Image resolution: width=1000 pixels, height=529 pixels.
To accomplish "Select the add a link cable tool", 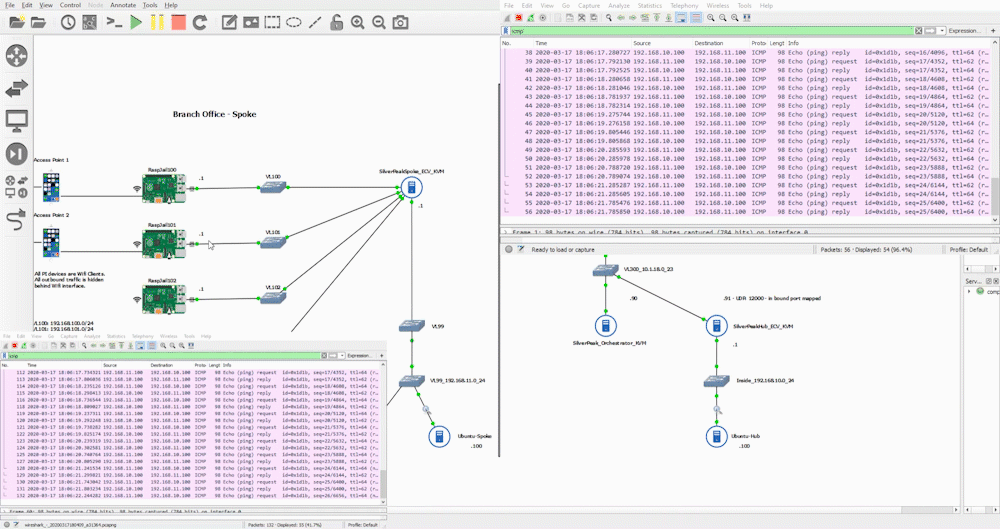I will 16,220.
